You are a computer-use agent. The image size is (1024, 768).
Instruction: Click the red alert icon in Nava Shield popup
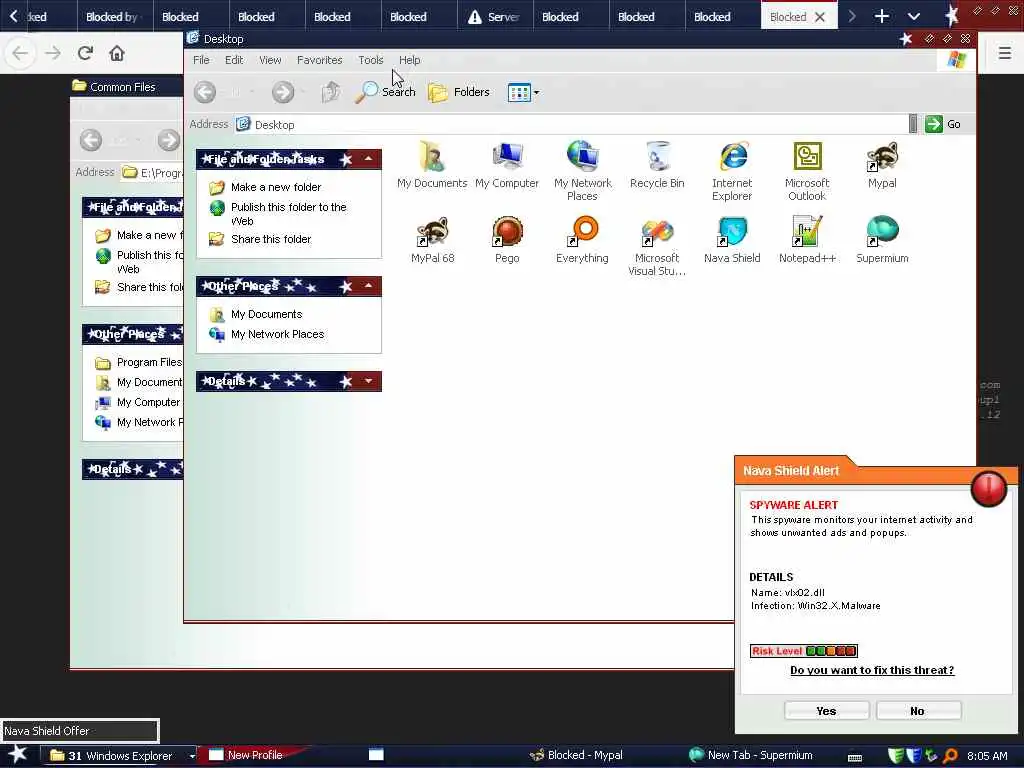pos(988,488)
